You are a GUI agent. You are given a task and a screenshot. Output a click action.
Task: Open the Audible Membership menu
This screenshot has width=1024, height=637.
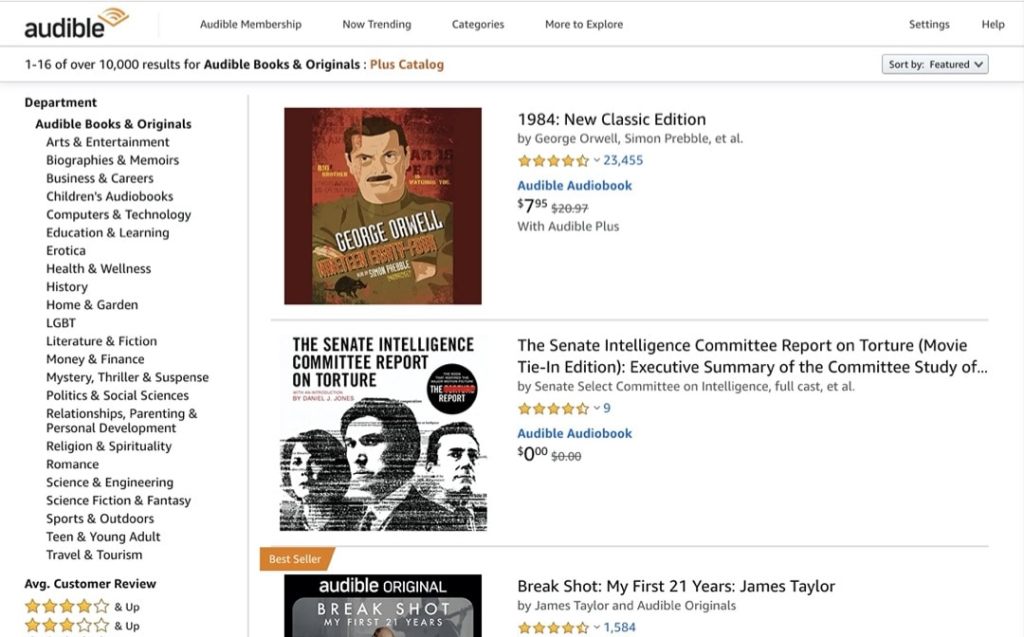(250, 24)
